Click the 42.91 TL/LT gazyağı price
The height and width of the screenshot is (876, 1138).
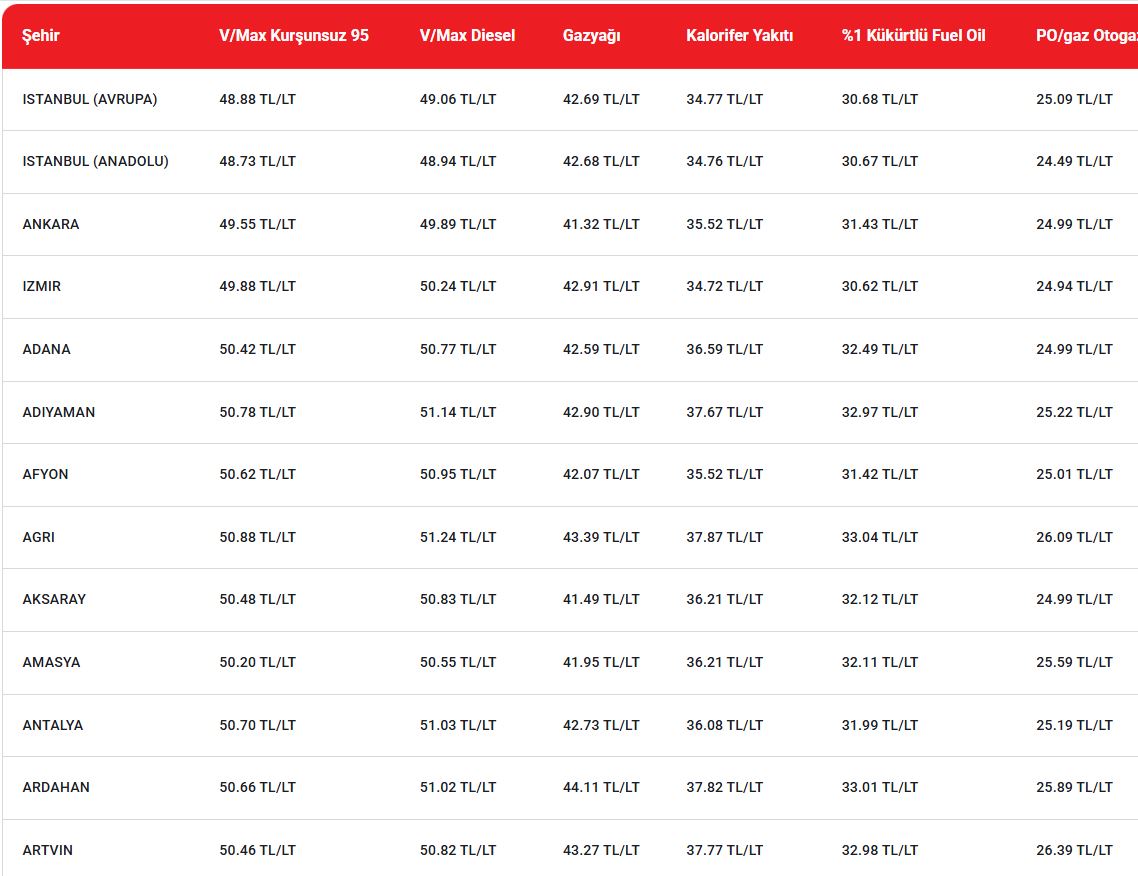[601, 286]
